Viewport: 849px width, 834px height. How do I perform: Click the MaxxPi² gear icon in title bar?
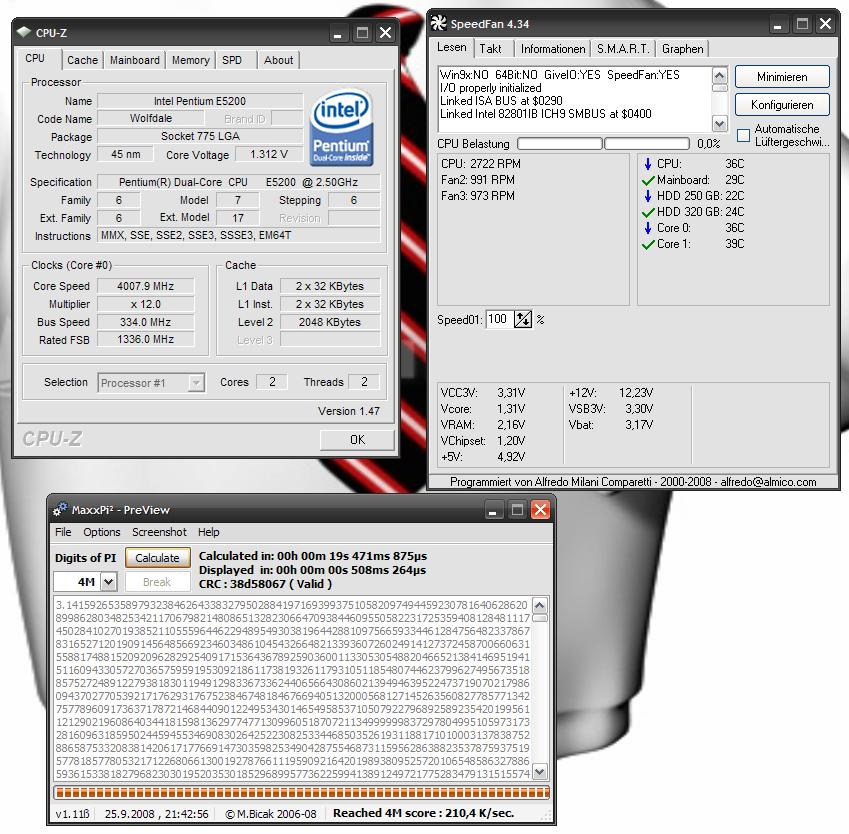[60, 510]
